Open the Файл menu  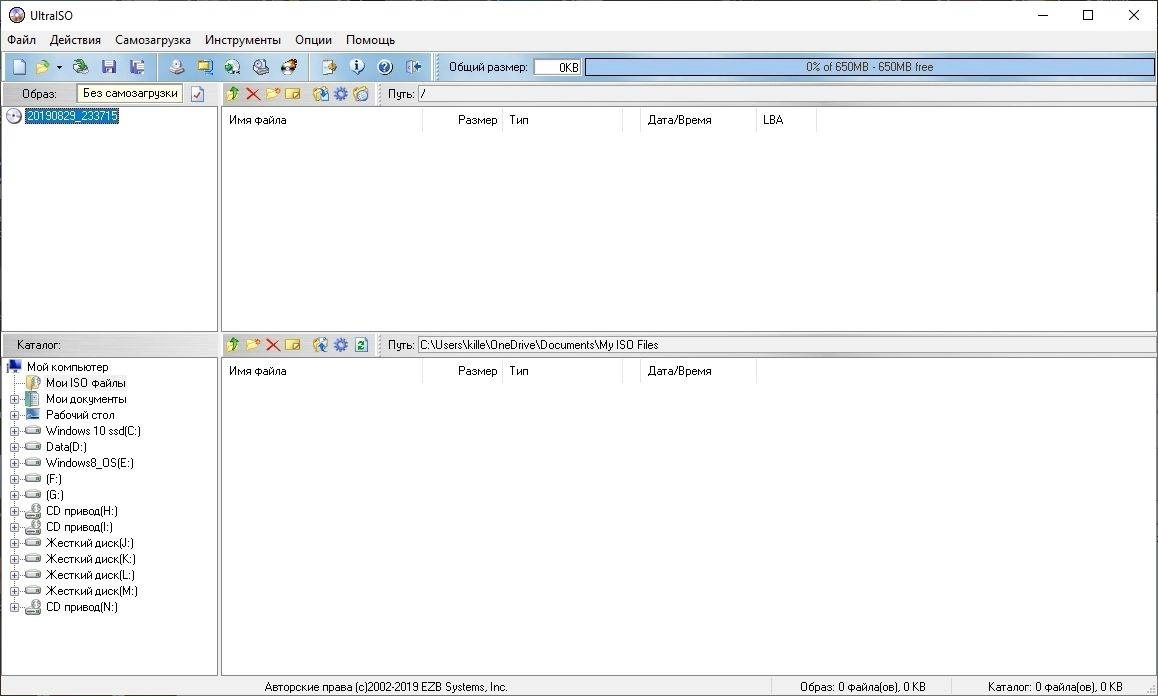click(x=21, y=40)
